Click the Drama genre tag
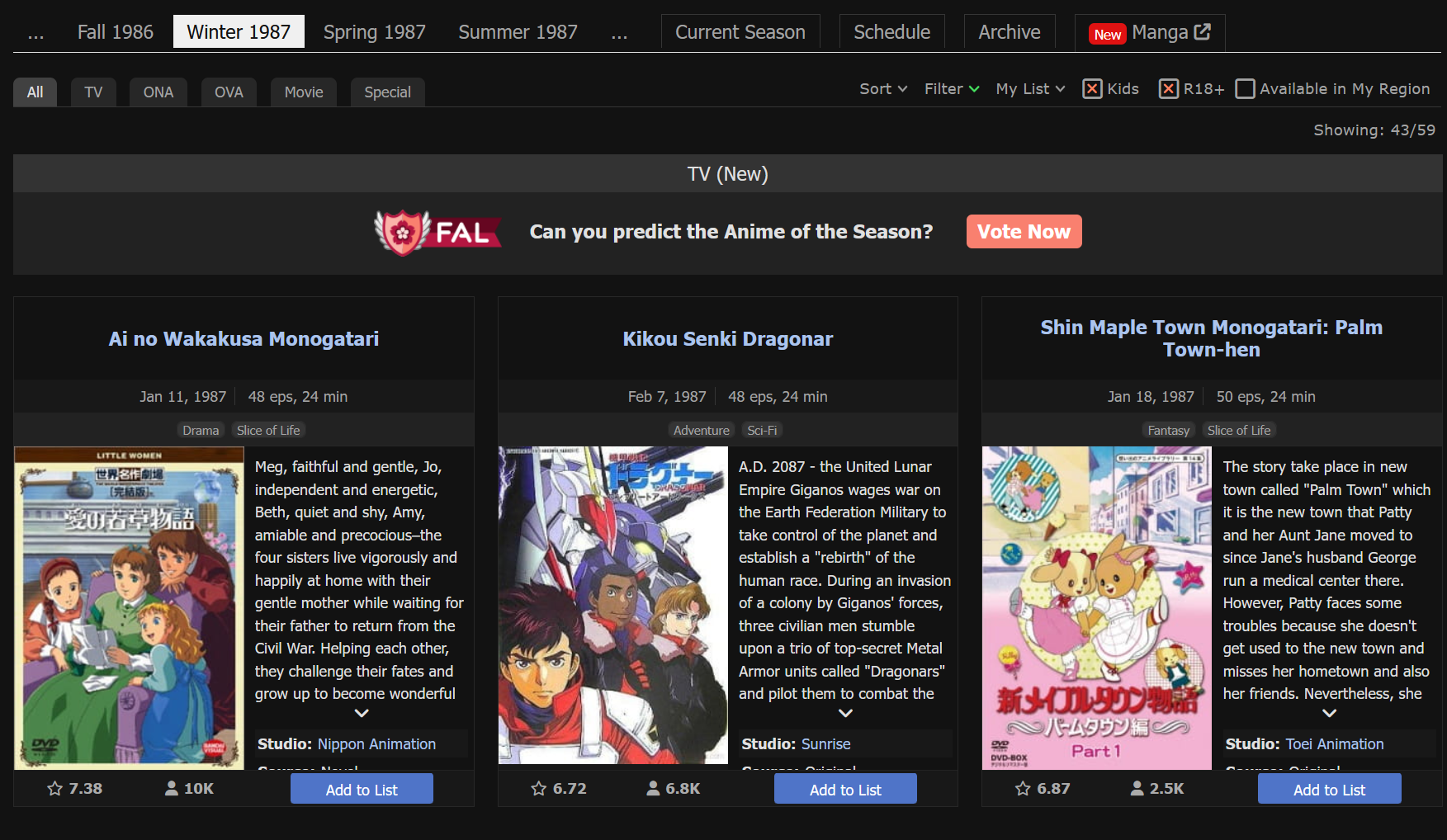Viewport: 1447px width, 840px height. pyautogui.click(x=201, y=430)
